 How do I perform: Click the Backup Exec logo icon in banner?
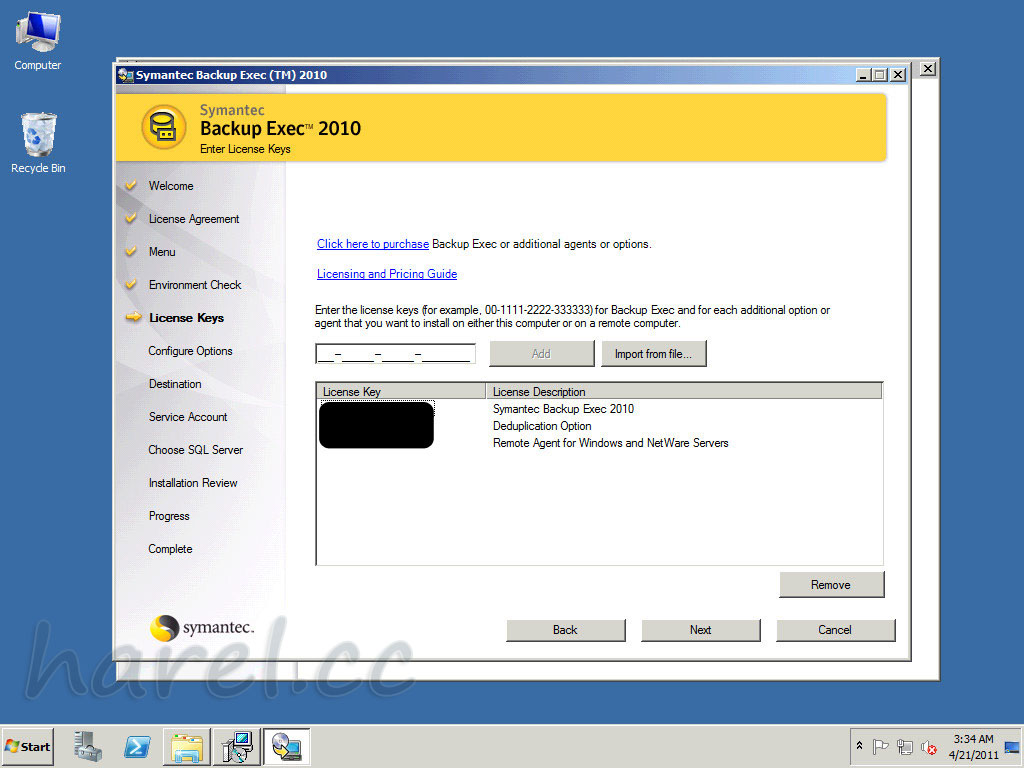[163, 127]
